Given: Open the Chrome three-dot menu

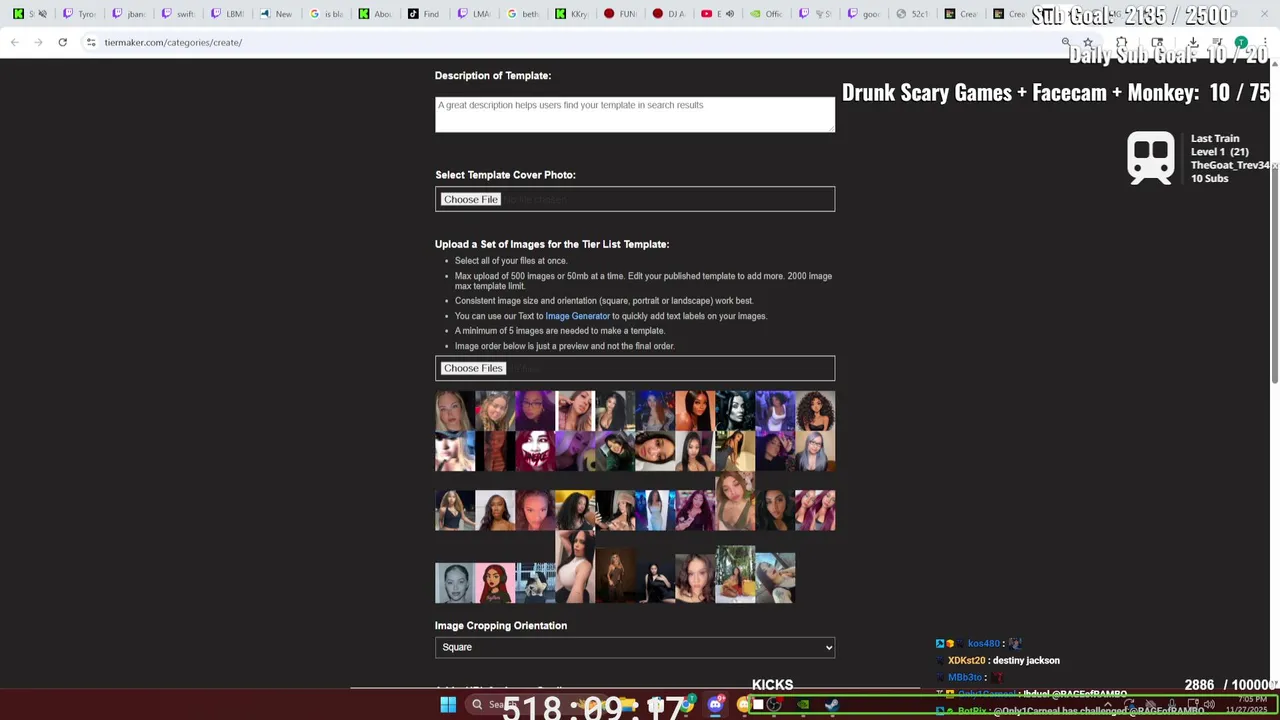Looking at the screenshot, I should tap(1265, 42).
